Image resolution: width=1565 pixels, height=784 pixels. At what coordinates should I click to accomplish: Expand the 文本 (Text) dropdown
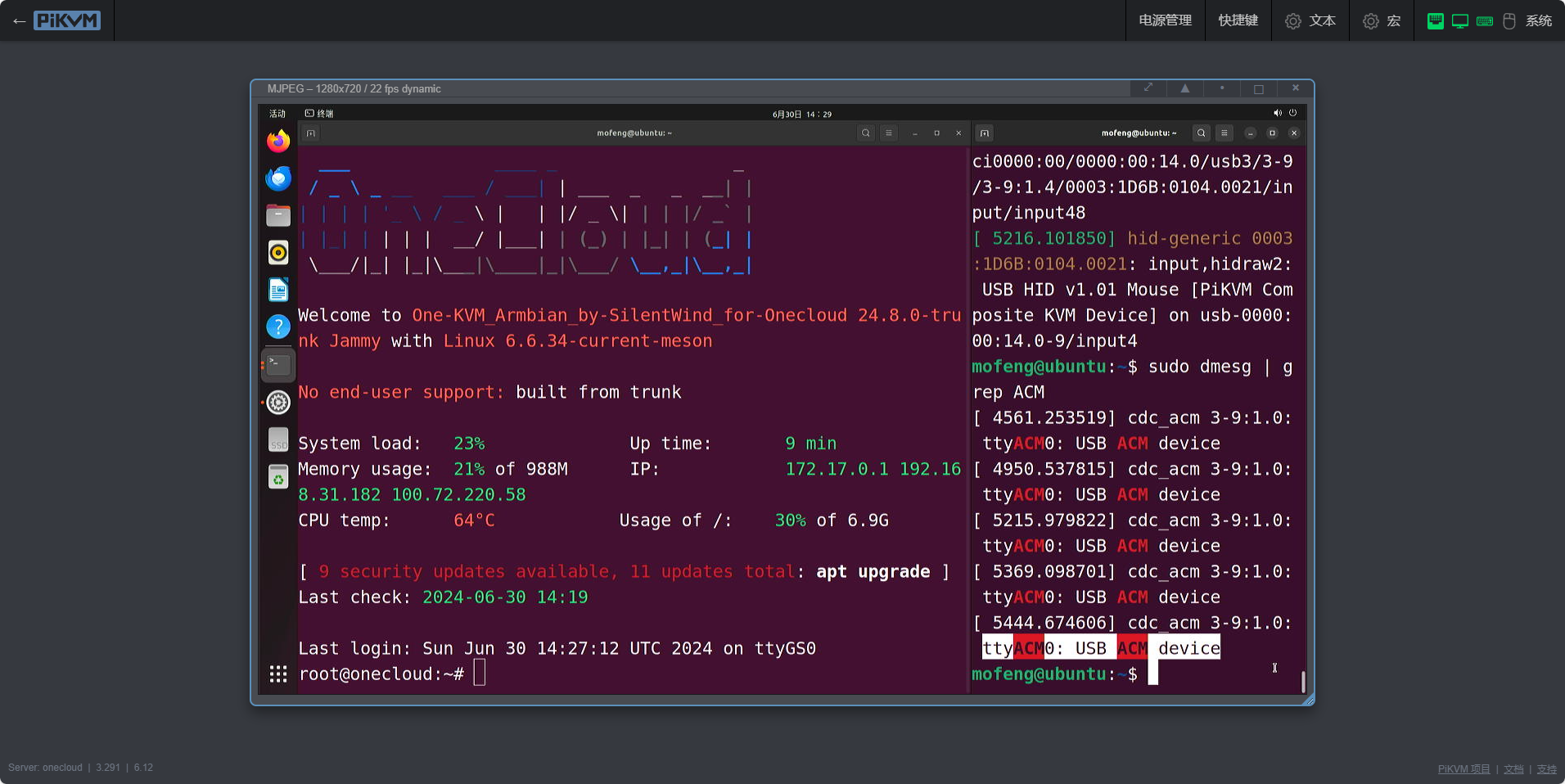(x=1310, y=20)
